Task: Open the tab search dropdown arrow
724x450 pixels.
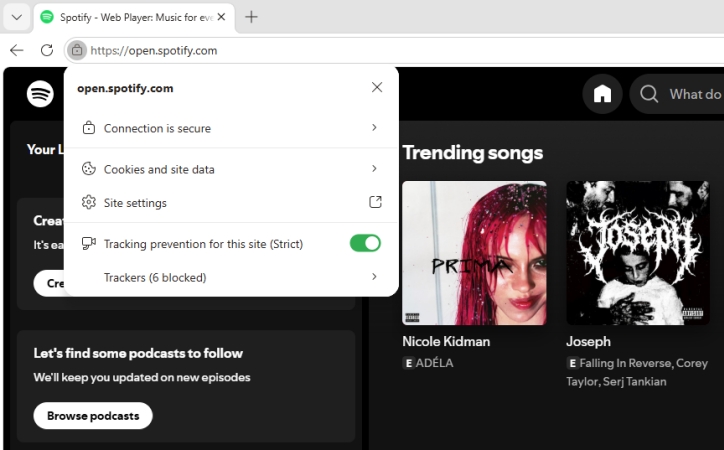Action: pyautogui.click(x=17, y=18)
